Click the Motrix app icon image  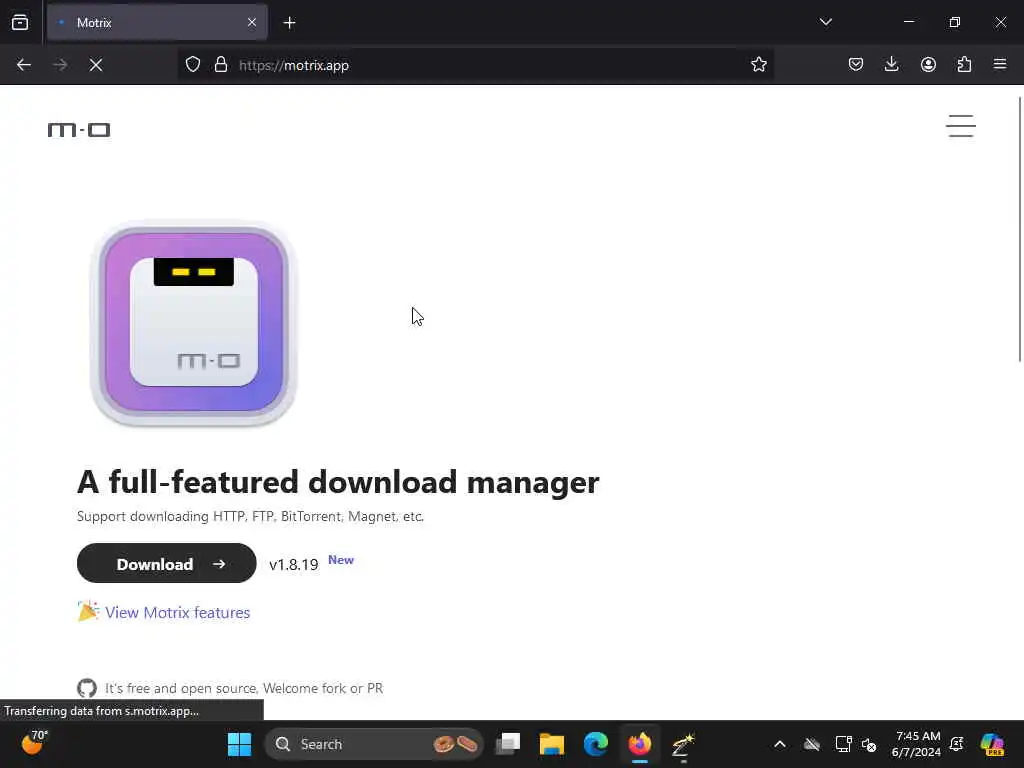(193, 323)
